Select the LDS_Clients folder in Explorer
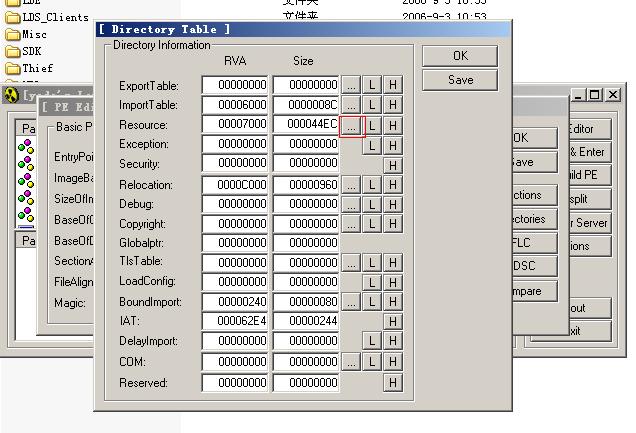This screenshot has width=636, height=433. [x=47, y=17]
